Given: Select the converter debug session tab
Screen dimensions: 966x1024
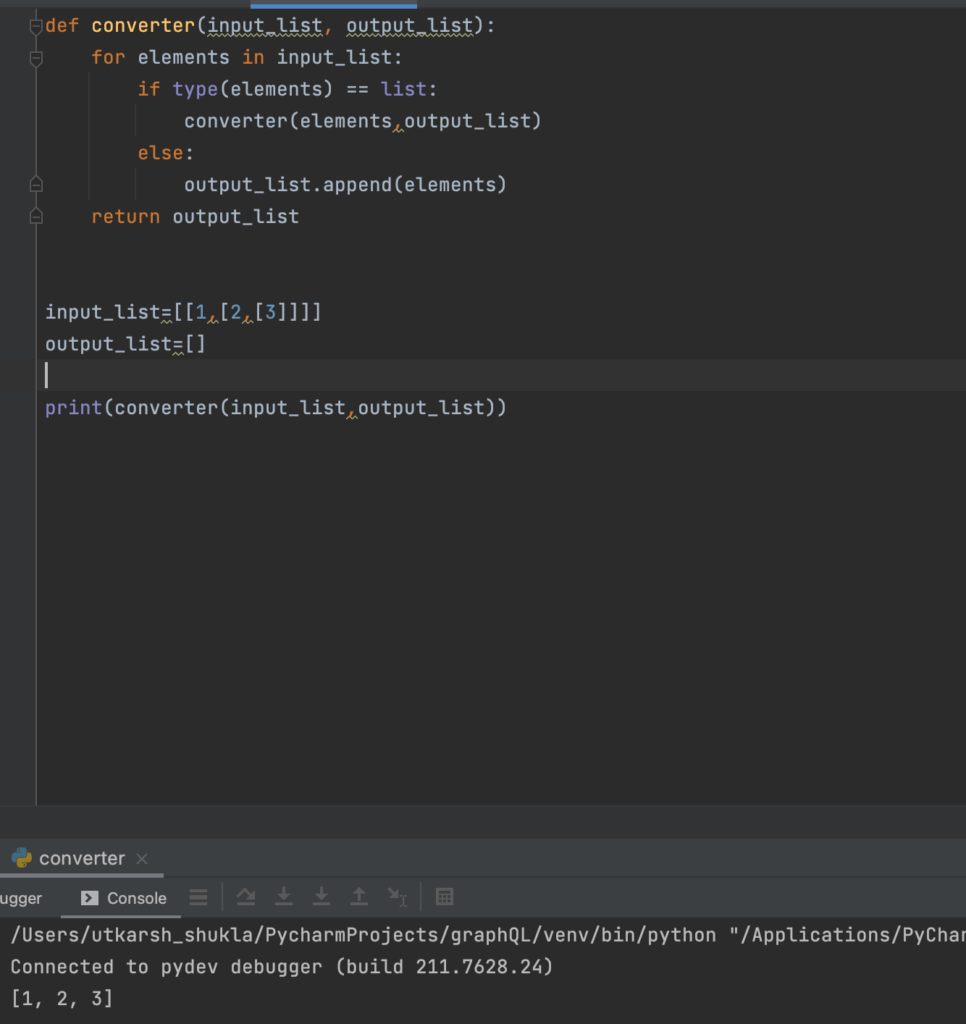Looking at the screenshot, I should pos(82,858).
